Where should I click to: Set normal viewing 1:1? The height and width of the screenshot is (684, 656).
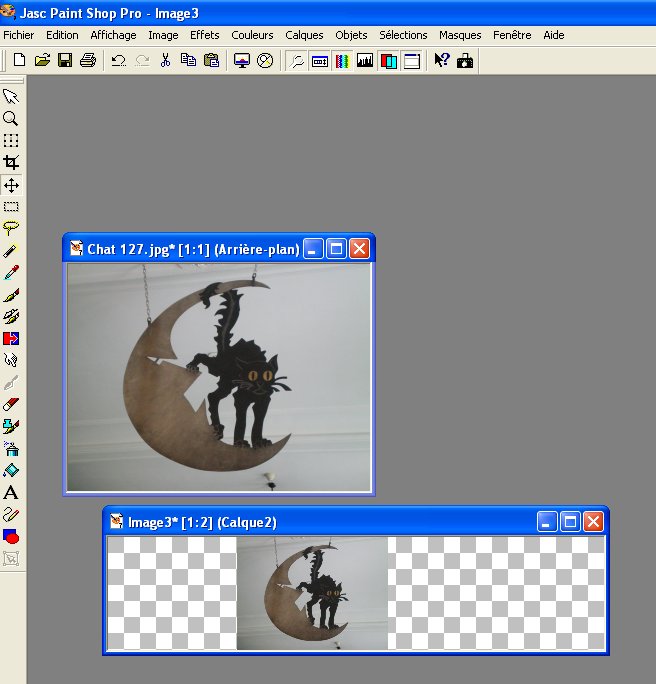[x=265, y=60]
